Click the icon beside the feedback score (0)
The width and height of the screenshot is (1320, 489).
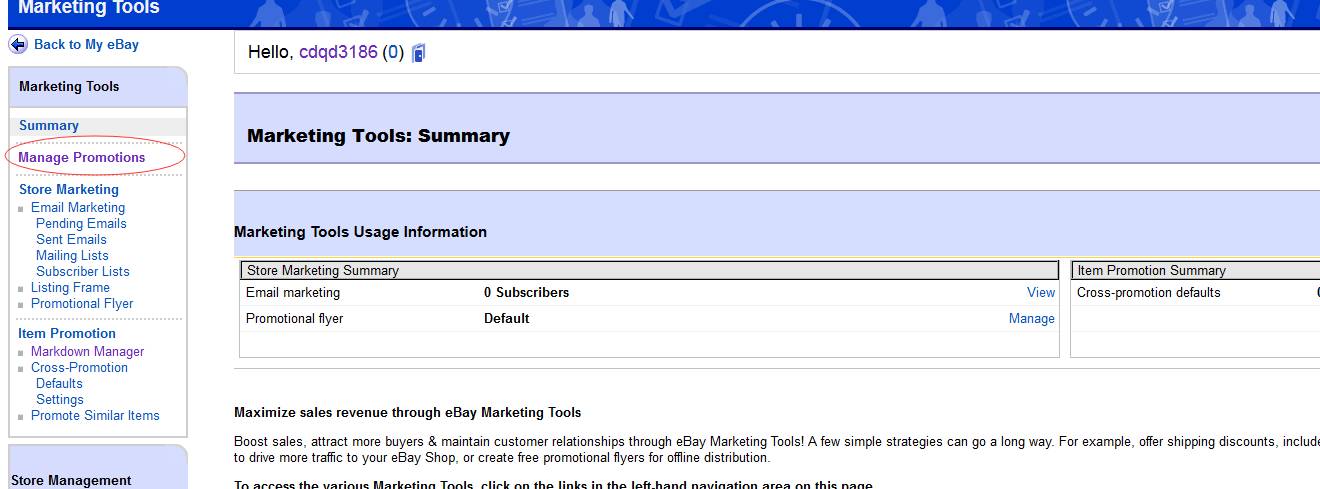point(419,53)
